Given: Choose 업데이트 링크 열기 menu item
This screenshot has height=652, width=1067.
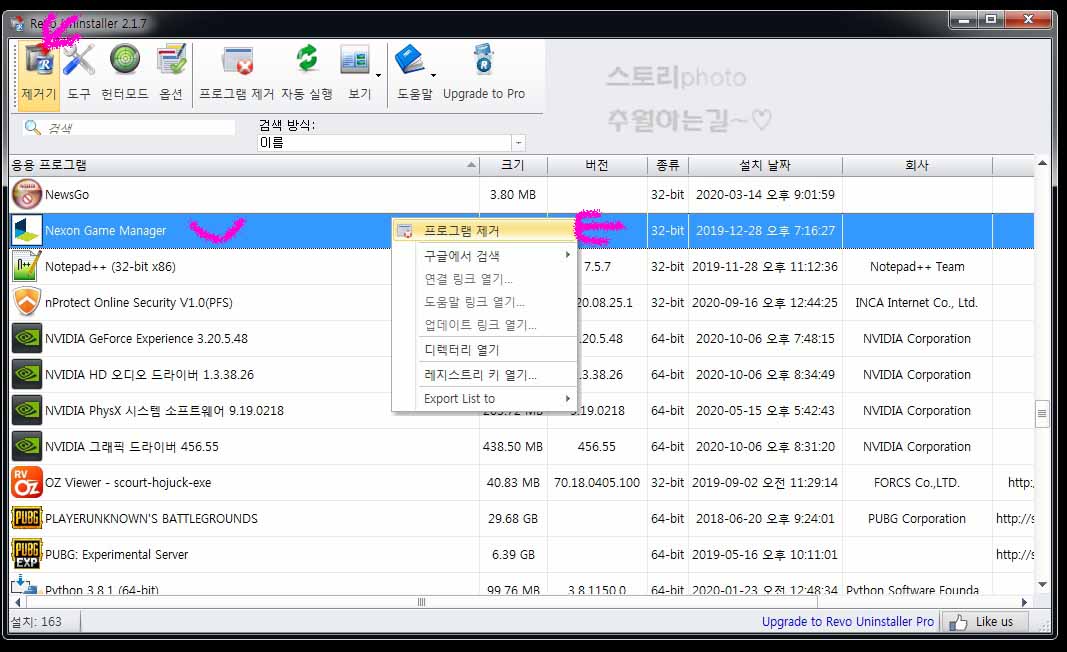Looking at the screenshot, I should [485, 325].
